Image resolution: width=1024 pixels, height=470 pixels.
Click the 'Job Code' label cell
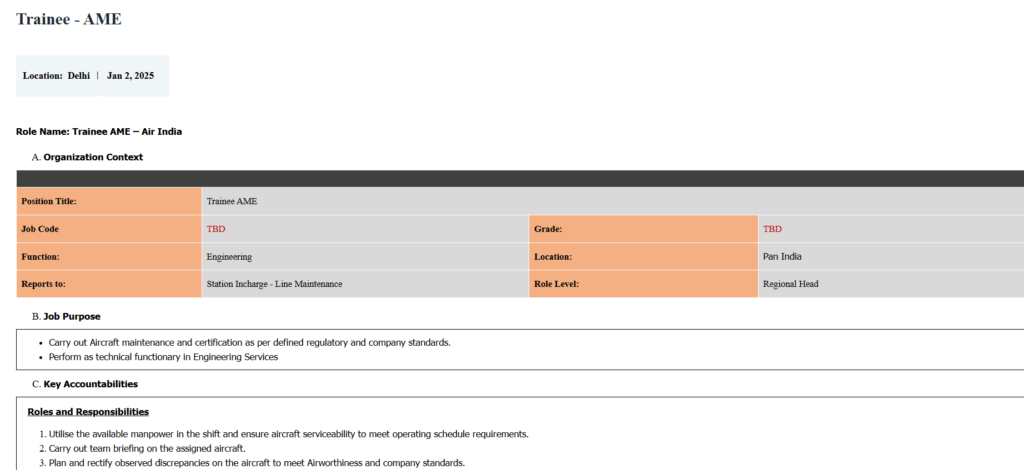(109, 229)
